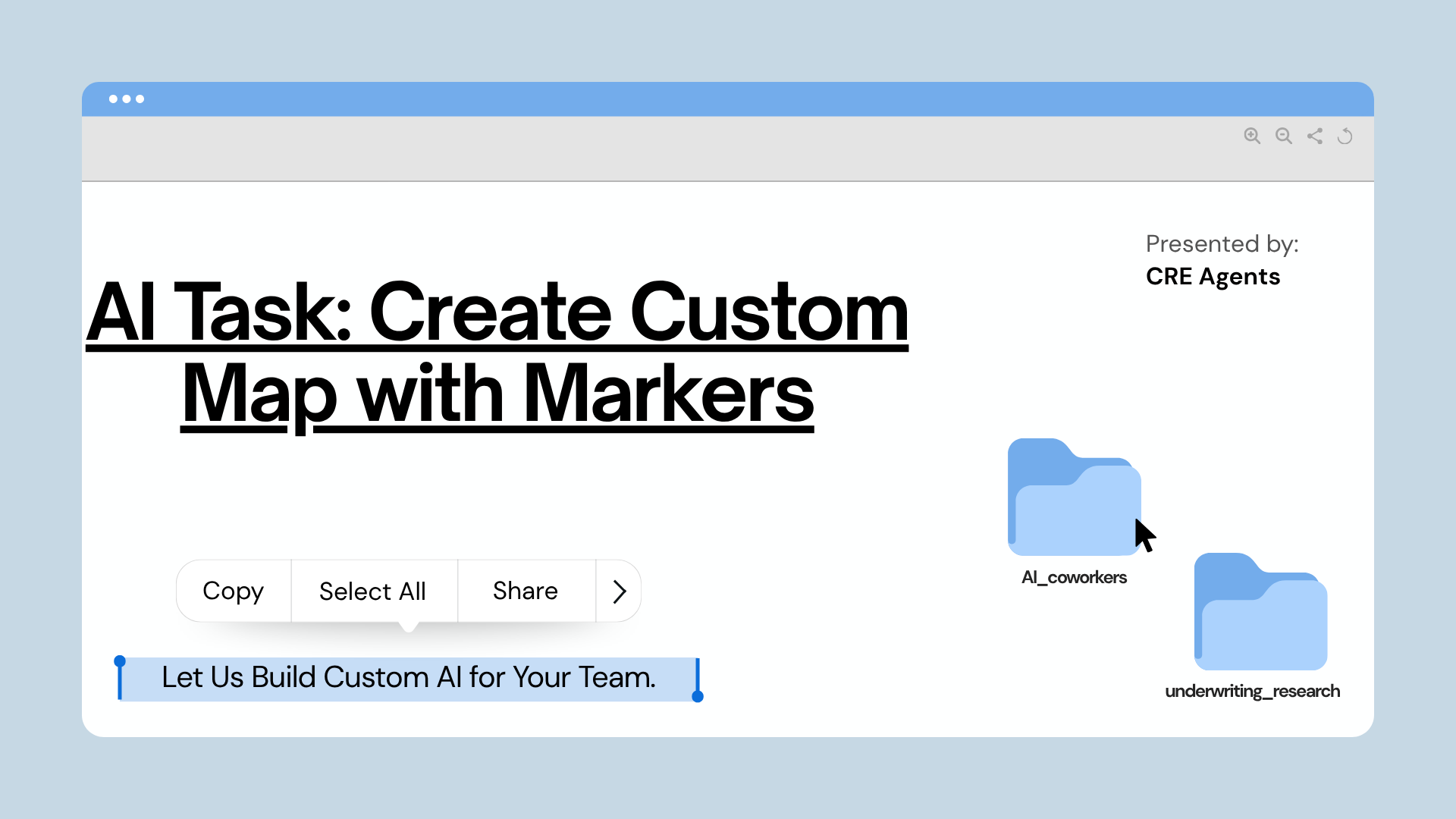Click the highlighted 'Let Us Build Custom AI' text

click(408, 678)
